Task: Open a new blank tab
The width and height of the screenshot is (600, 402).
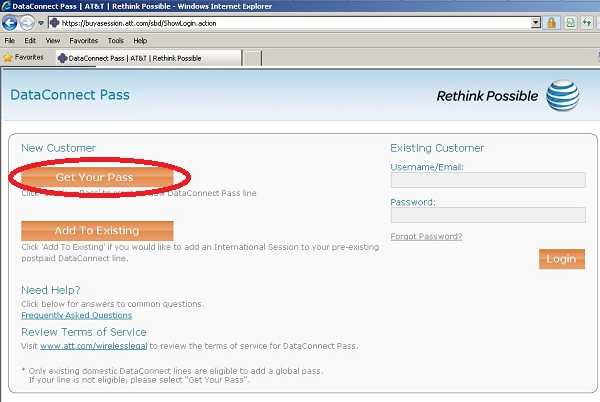Action: [253, 58]
